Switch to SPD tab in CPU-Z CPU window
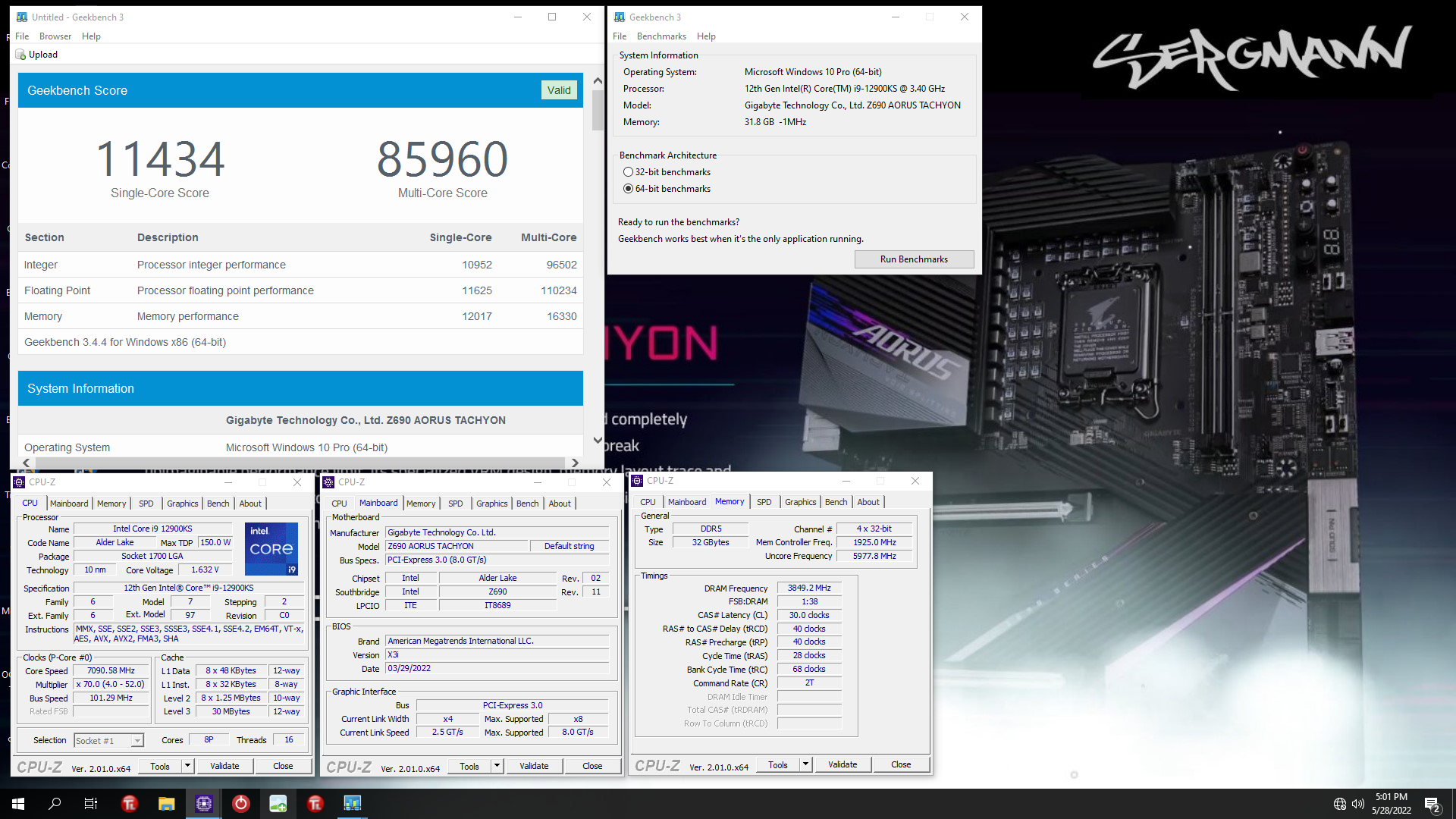This screenshot has width=1456, height=819. pos(146,504)
